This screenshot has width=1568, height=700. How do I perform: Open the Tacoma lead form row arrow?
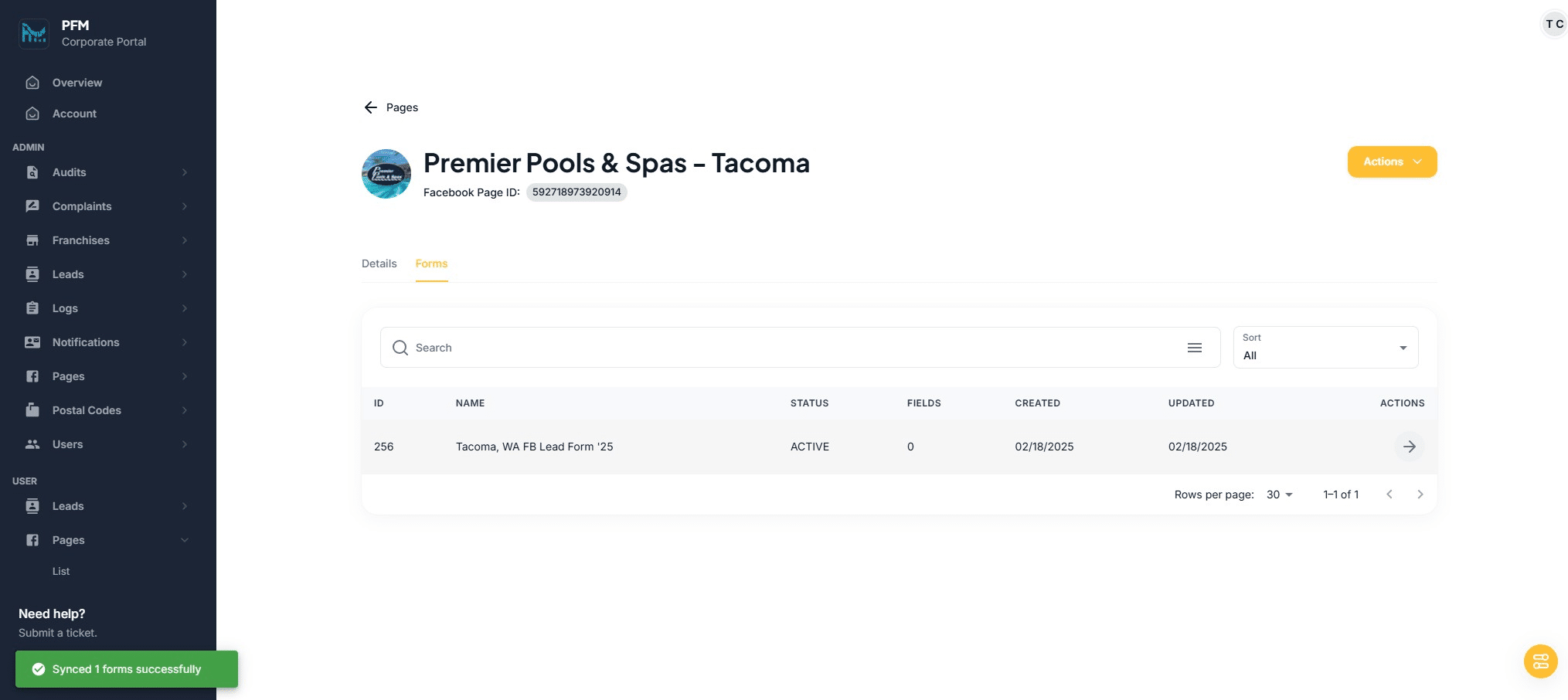(x=1409, y=447)
